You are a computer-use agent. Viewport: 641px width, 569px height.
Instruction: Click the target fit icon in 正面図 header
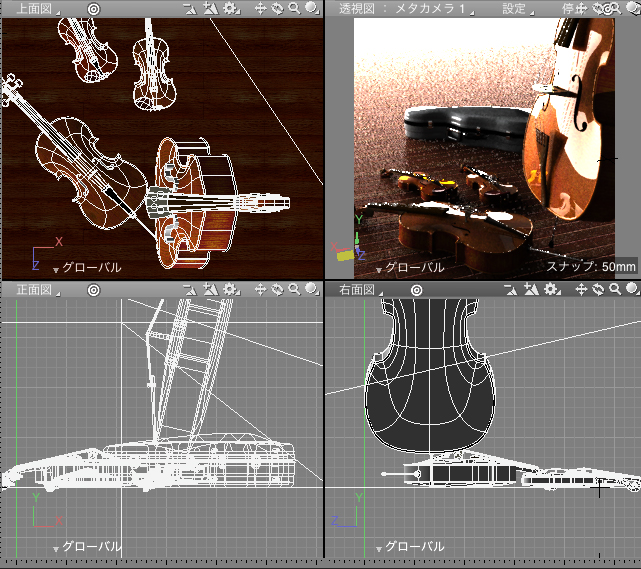[x=94, y=290]
